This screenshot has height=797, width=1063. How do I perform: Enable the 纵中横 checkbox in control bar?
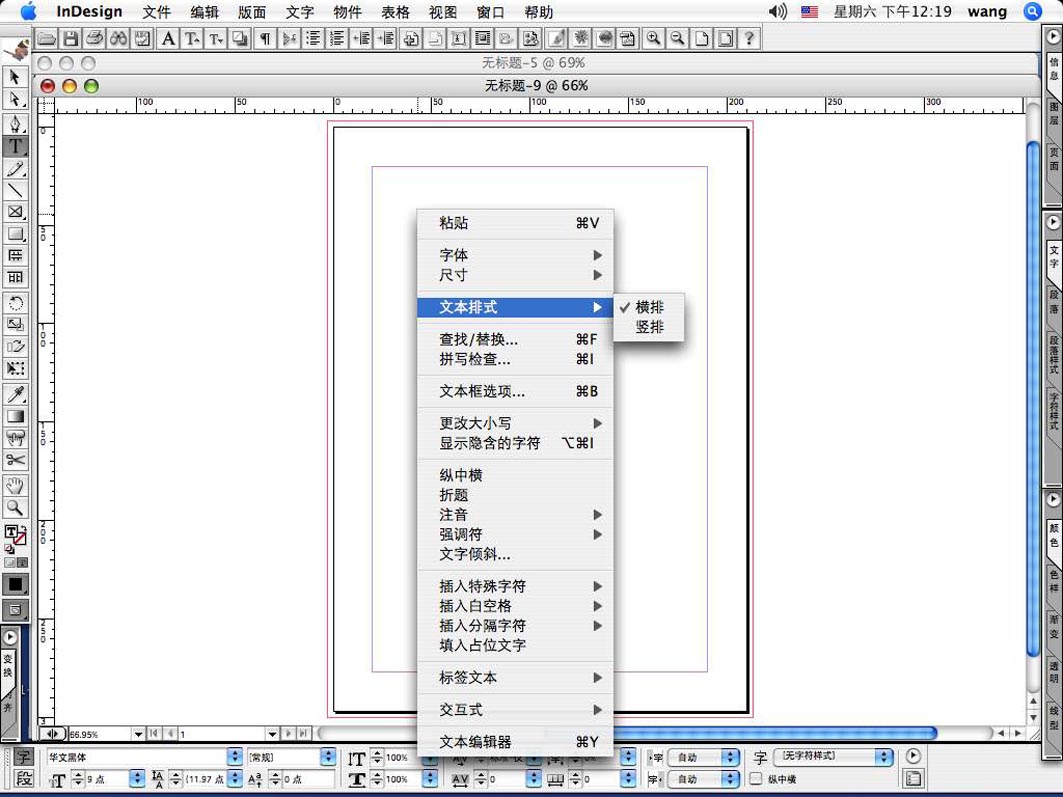pyautogui.click(x=756, y=779)
